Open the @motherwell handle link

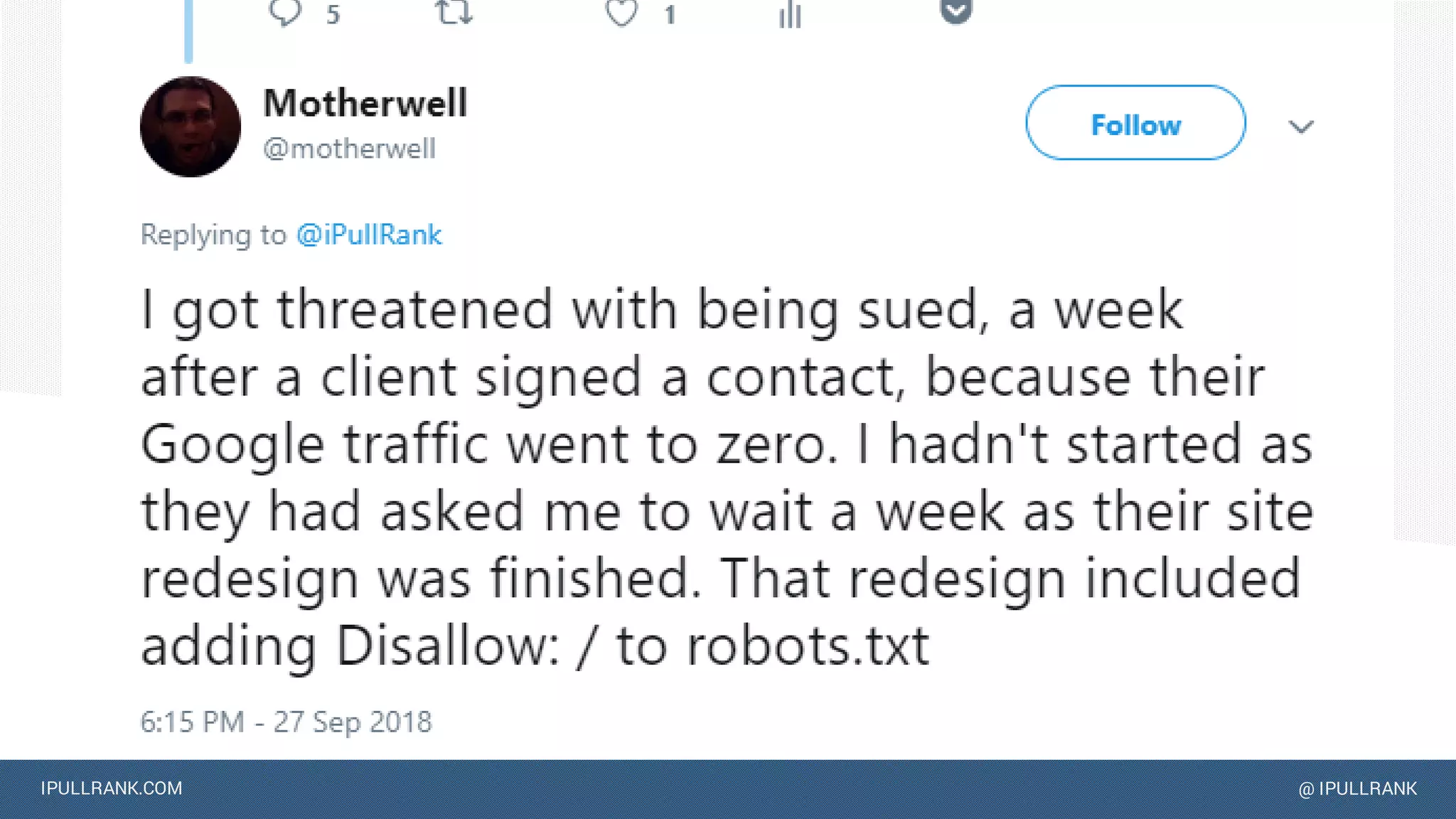(349, 149)
